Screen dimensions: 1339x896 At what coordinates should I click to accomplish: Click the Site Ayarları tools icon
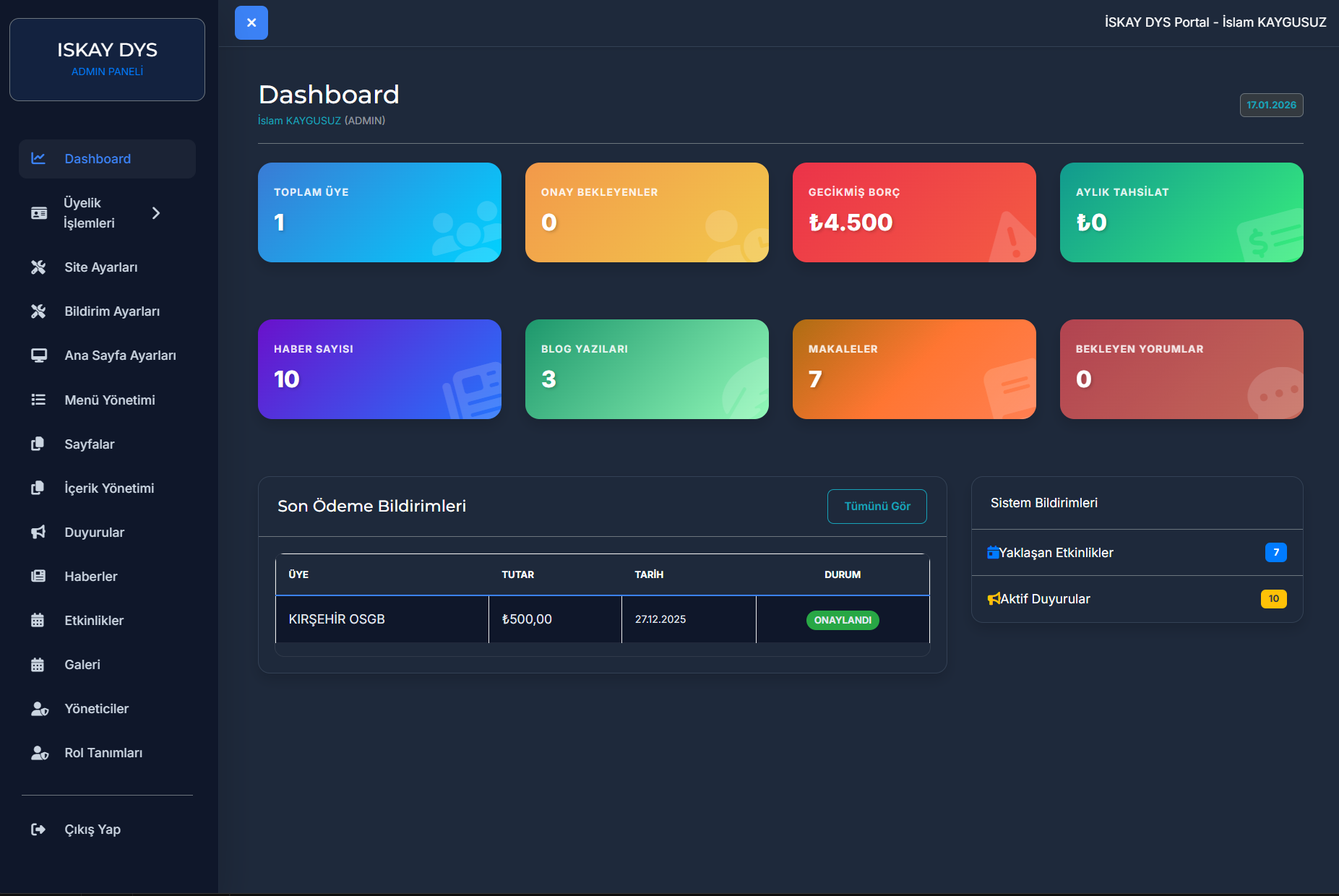click(38, 267)
